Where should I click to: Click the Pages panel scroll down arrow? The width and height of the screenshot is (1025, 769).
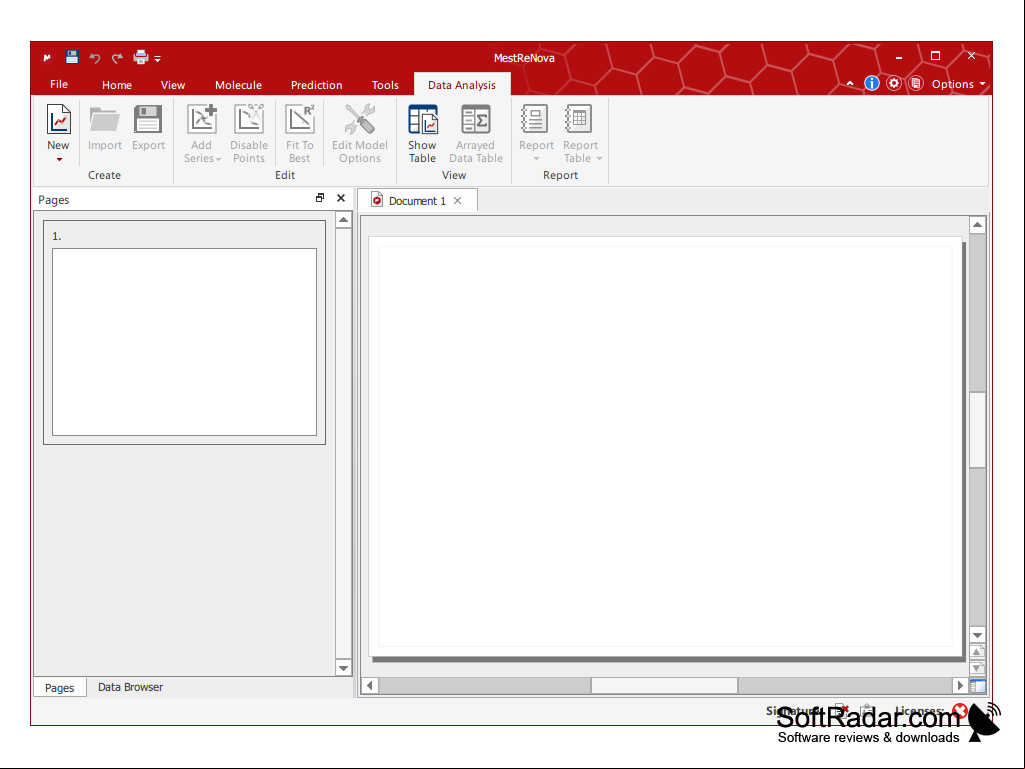[343, 668]
